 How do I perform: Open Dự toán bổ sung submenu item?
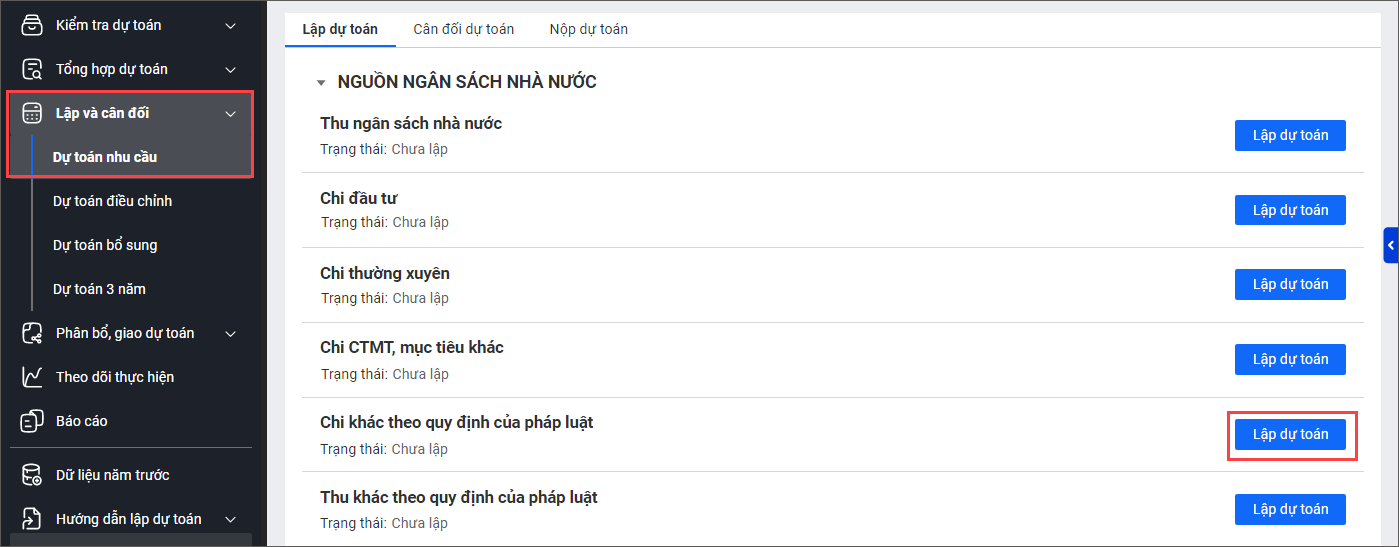point(105,245)
